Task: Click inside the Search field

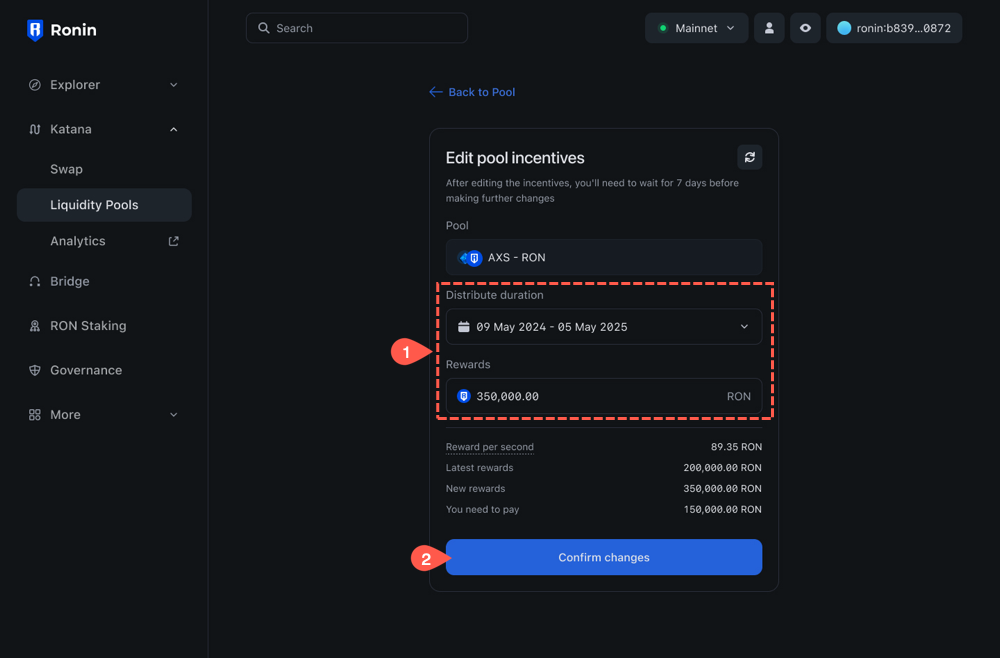Action: 356,28
